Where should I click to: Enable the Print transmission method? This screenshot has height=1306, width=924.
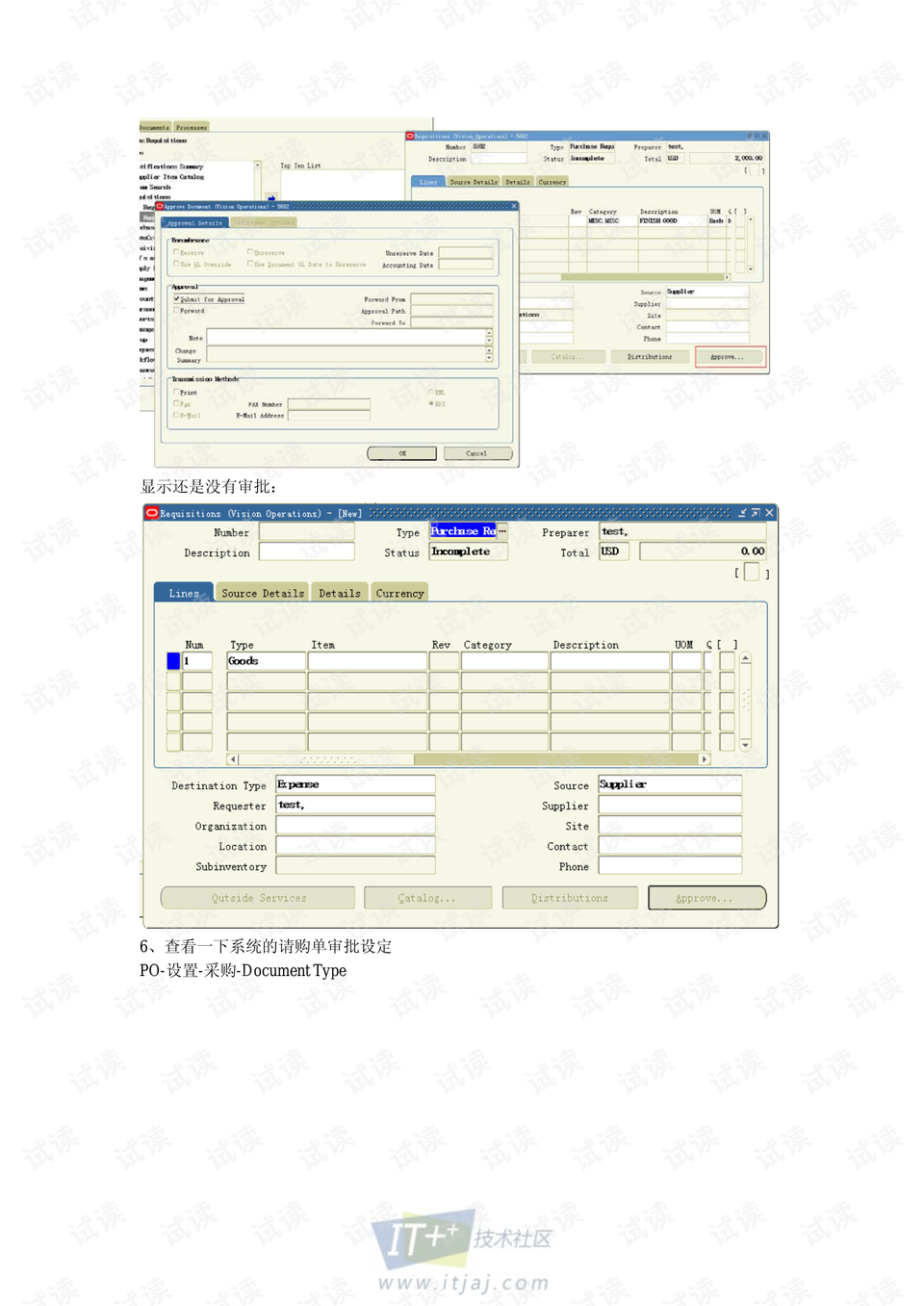(x=175, y=393)
